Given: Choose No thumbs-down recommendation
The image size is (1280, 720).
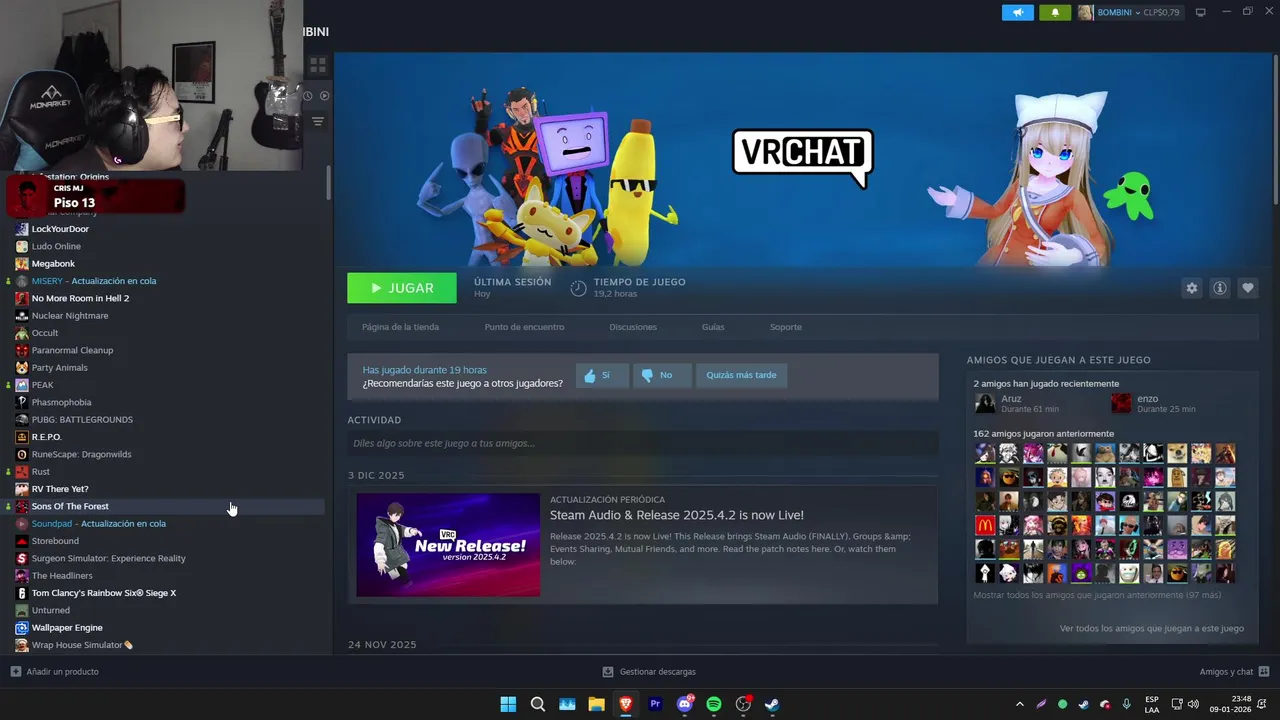Looking at the screenshot, I should pyautogui.click(x=662, y=375).
